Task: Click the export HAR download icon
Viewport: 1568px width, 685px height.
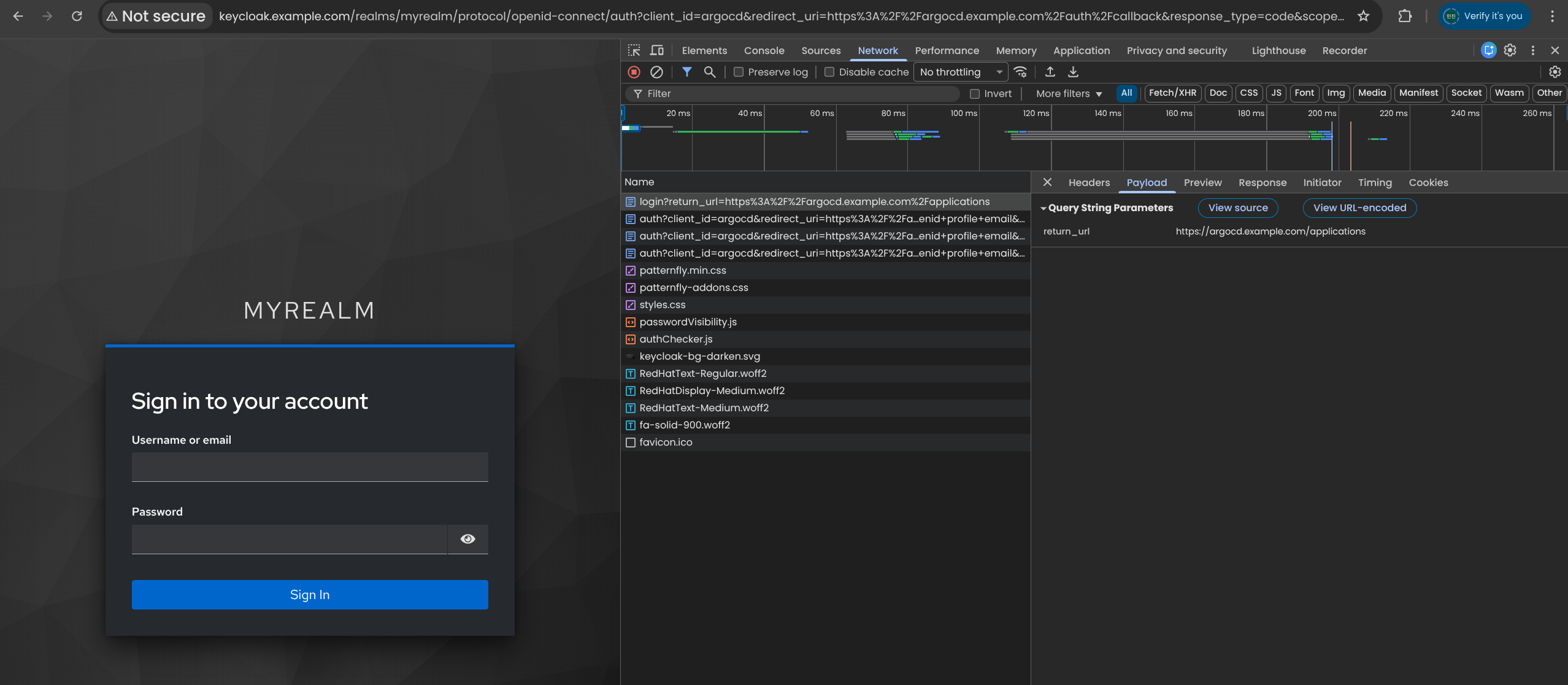Action: click(1073, 72)
